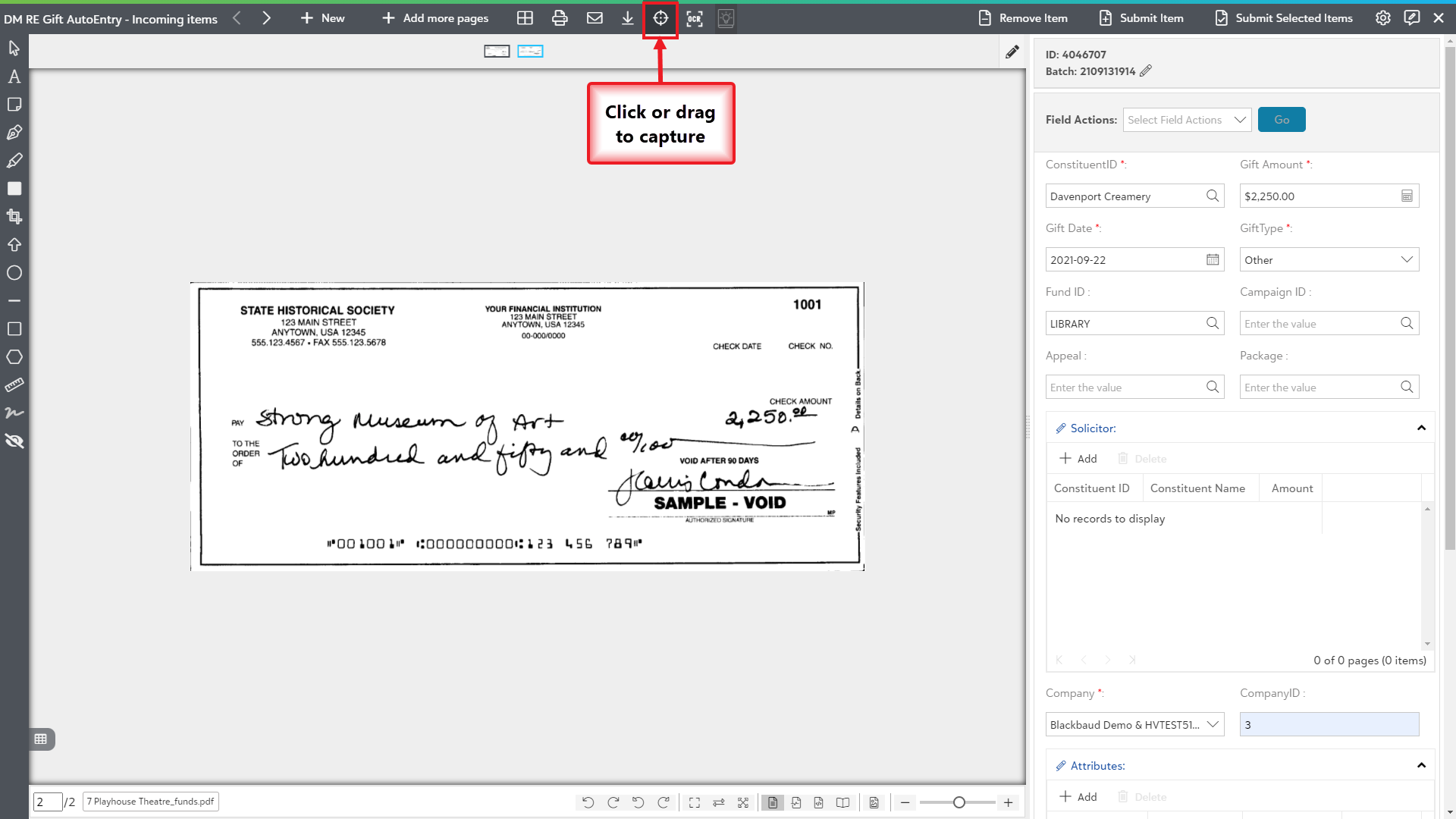Click the email envelope icon

pos(595,18)
